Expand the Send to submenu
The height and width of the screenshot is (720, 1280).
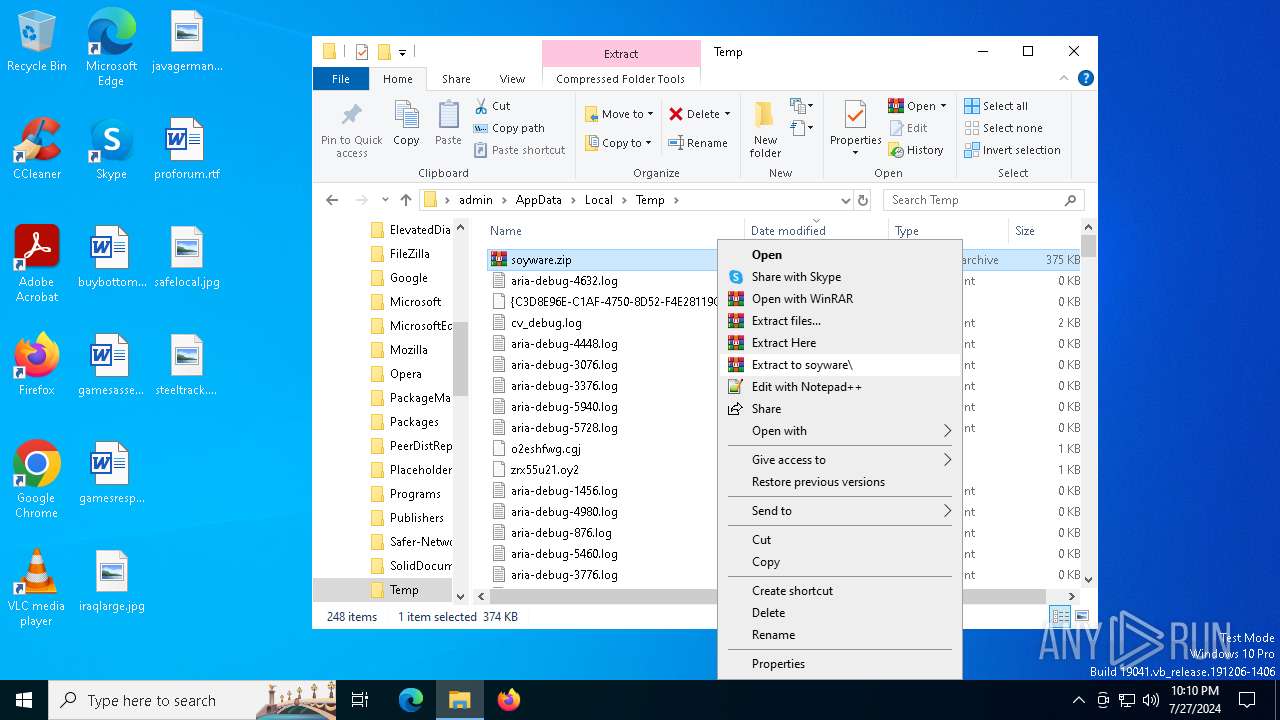(840, 511)
